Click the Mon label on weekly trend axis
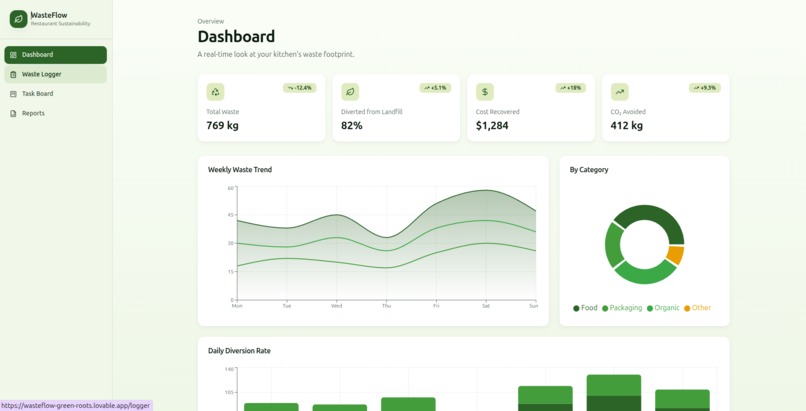This screenshot has height=411, width=806. coord(237,306)
